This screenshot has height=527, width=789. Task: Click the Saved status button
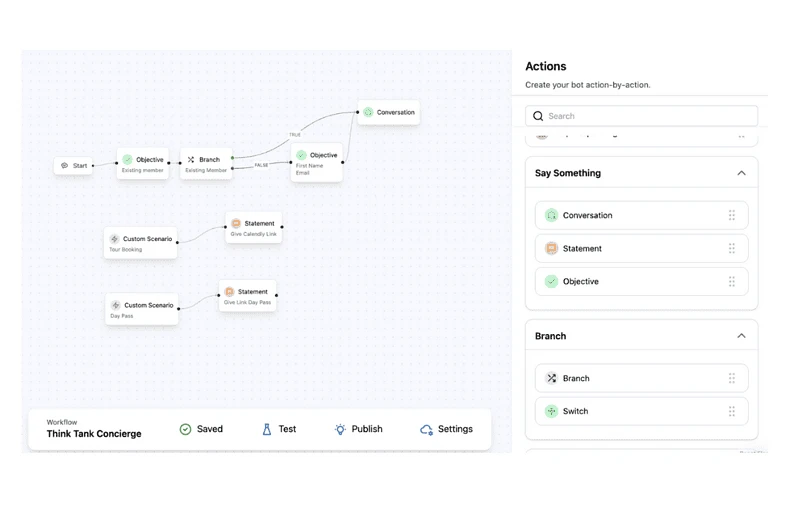pos(201,429)
